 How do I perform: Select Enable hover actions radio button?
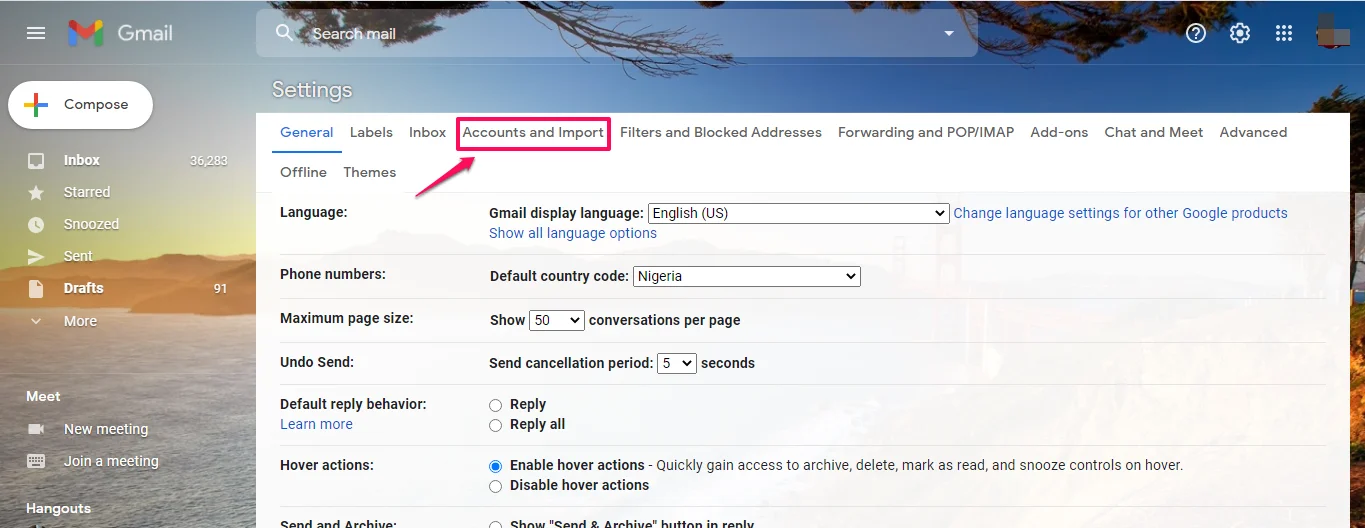coord(495,466)
